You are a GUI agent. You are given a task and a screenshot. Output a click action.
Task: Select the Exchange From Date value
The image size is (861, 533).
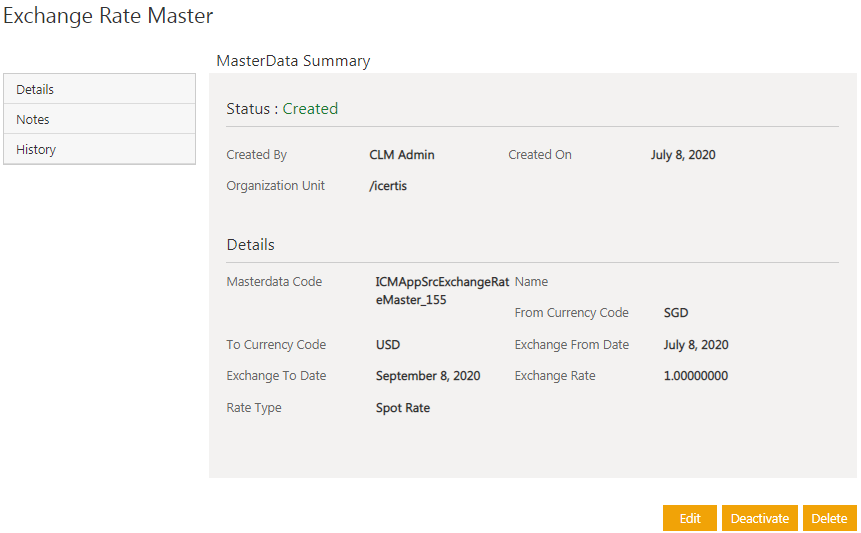696,345
